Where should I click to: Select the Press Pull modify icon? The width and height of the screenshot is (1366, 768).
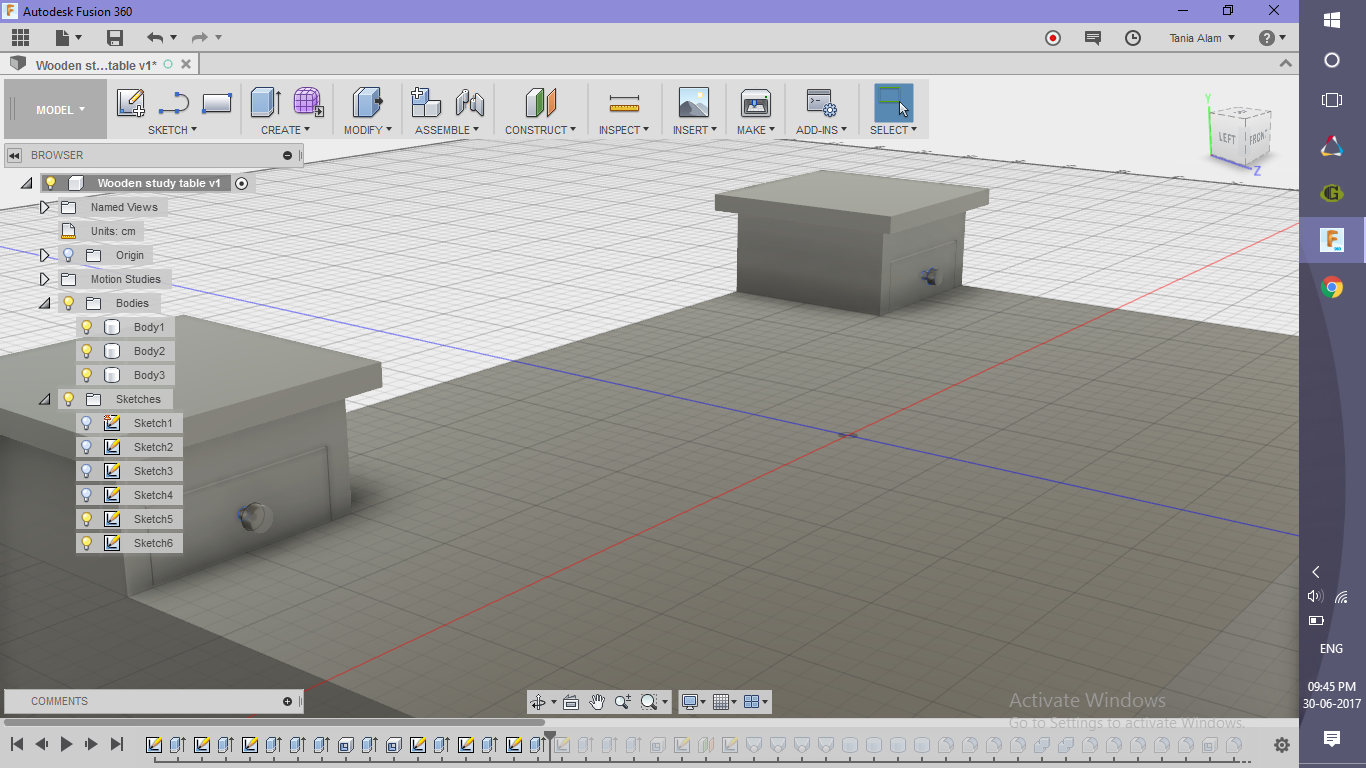click(367, 102)
